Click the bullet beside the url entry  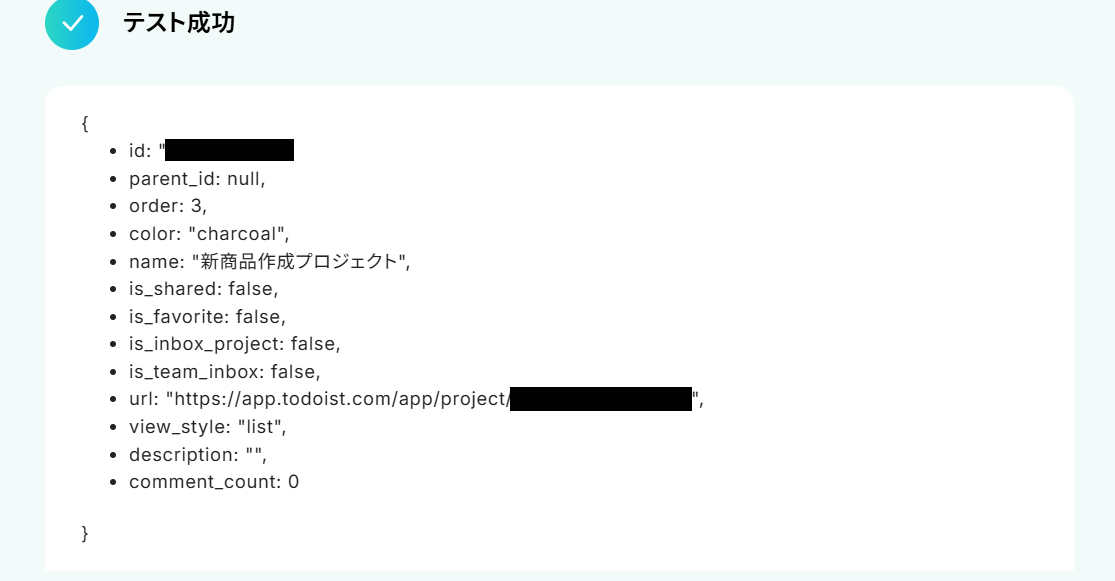pos(113,400)
